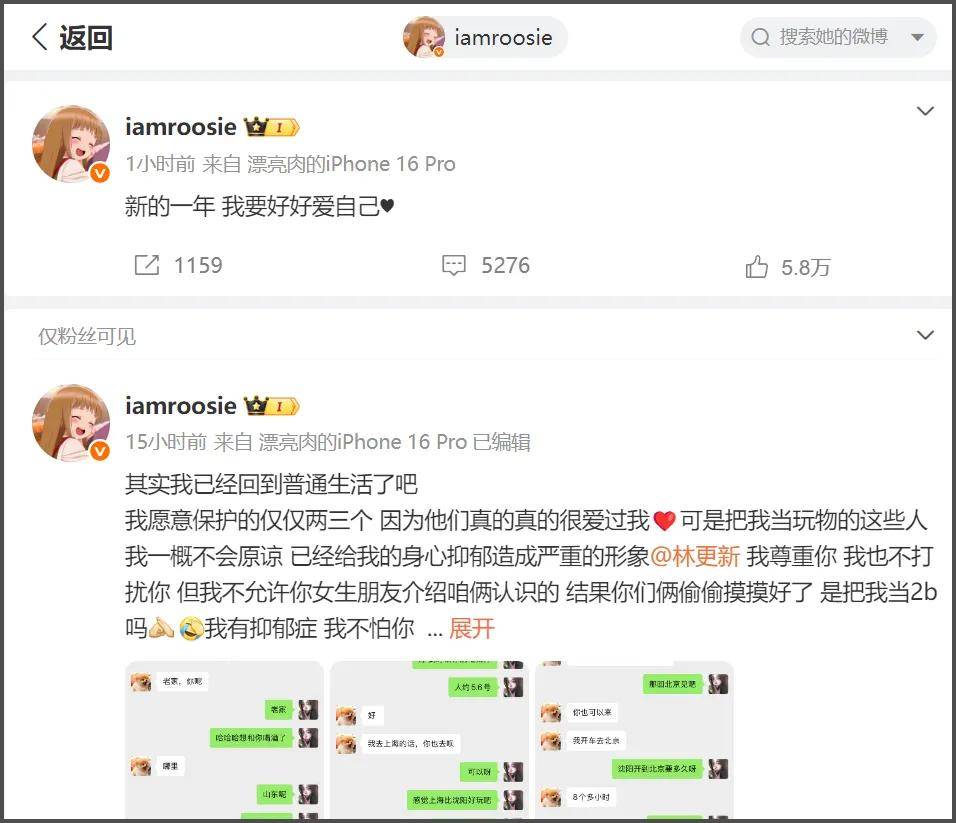The width and height of the screenshot is (956, 823).
Task: Expand options chevron beside 仅粉丝可见
Action: pos(925,335)
